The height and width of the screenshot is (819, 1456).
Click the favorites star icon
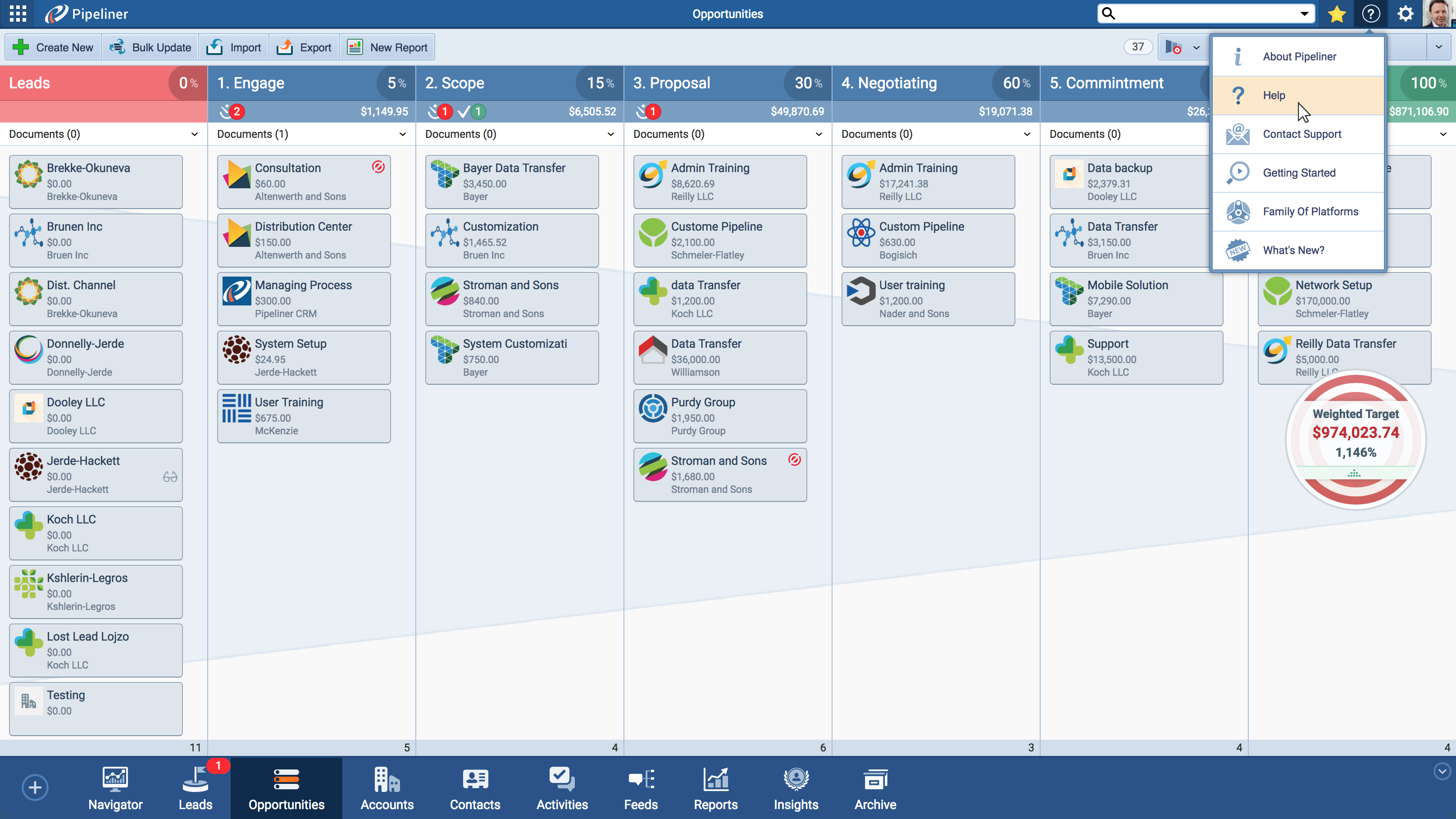pos(1337,14)
